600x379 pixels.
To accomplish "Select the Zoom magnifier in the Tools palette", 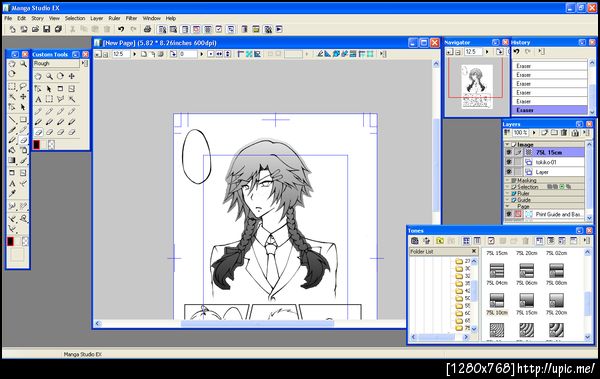I will click(x=23, y=64).
